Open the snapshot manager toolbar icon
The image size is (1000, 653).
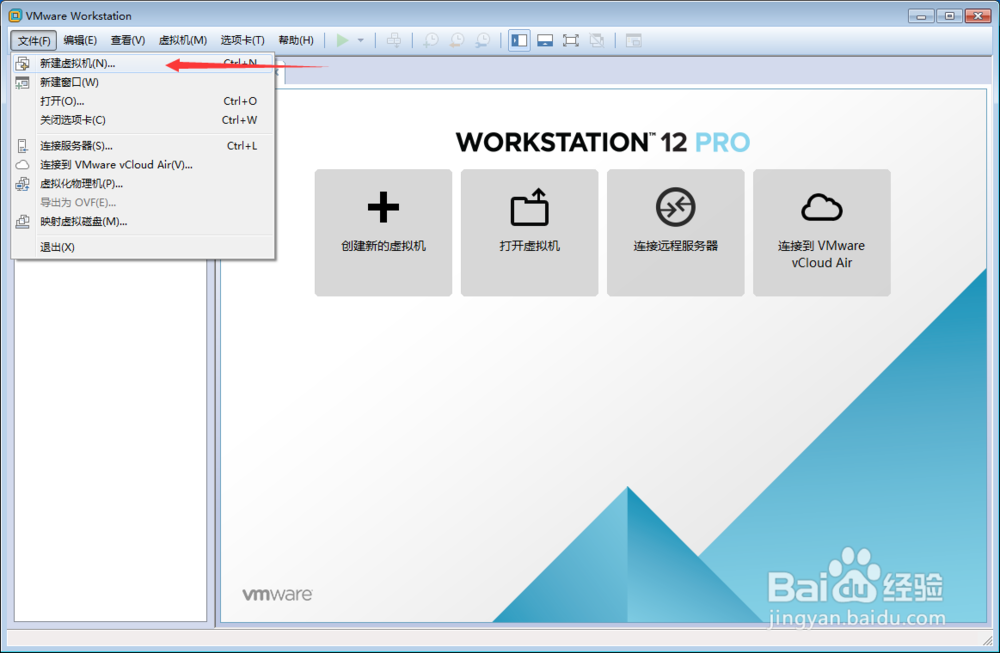pyautogui.click(x=483, y=41)
